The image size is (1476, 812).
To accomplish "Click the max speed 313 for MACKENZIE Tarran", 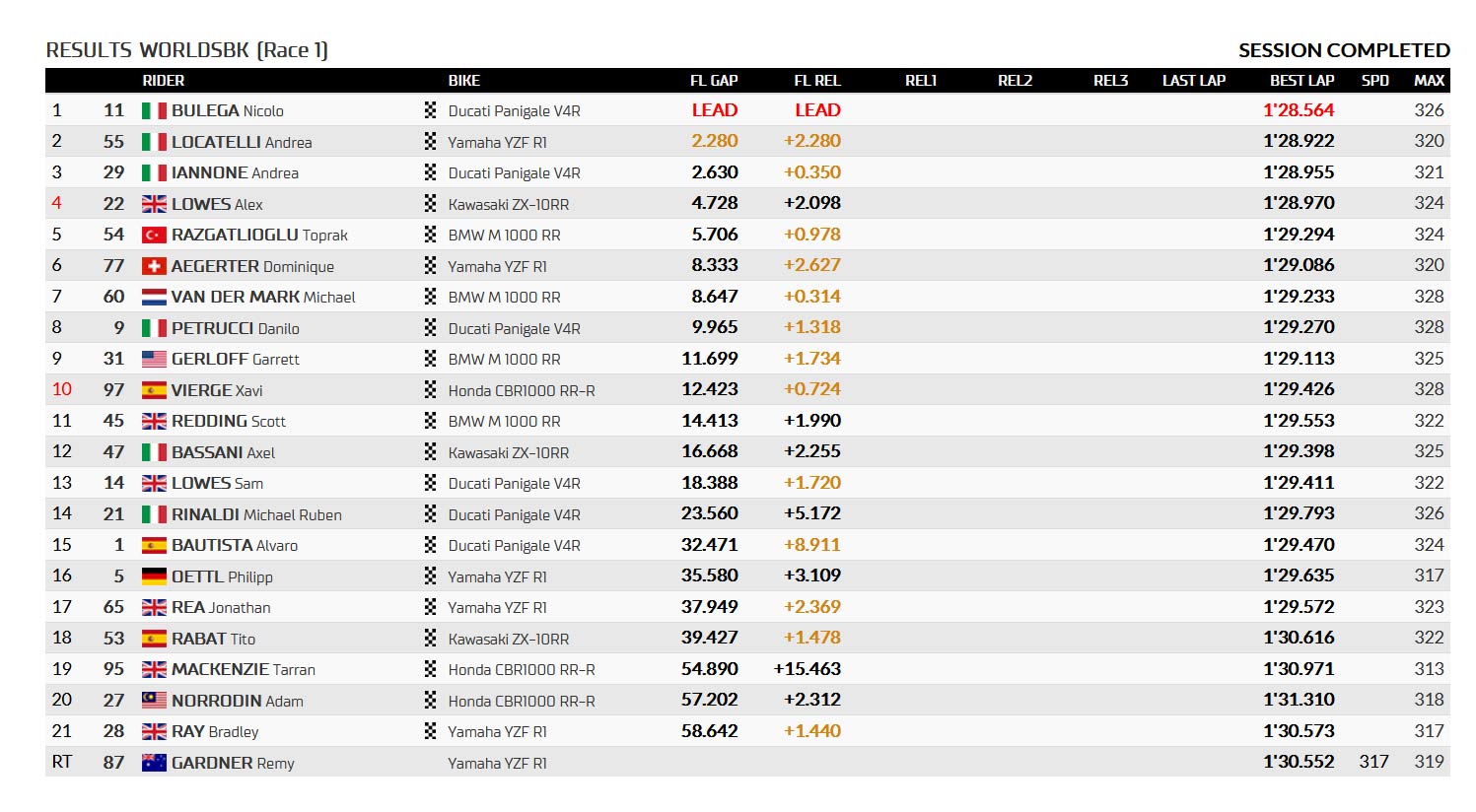I will click(x=1430, y=669).
